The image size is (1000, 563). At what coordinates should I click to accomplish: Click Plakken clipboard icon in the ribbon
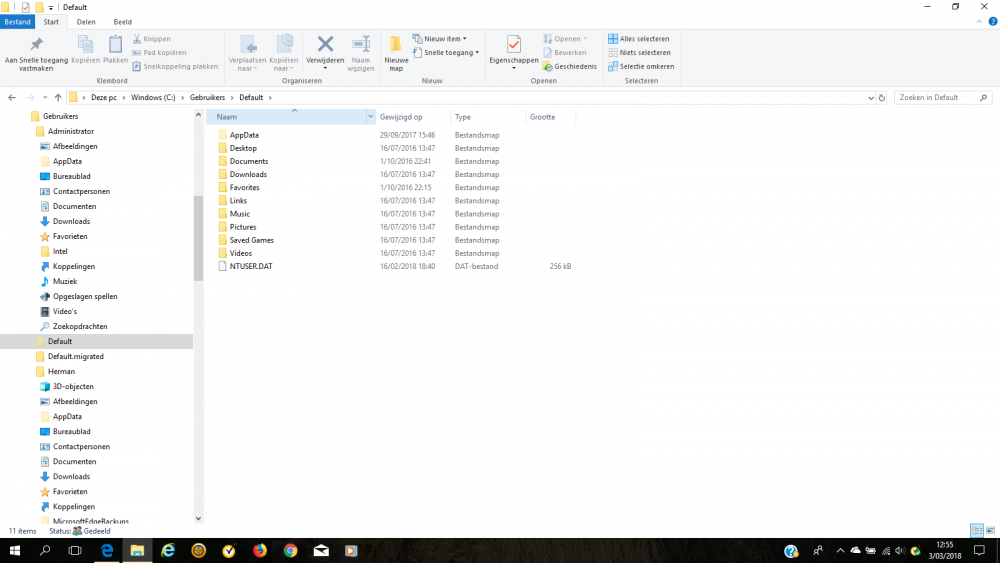[x=115, y=45]
